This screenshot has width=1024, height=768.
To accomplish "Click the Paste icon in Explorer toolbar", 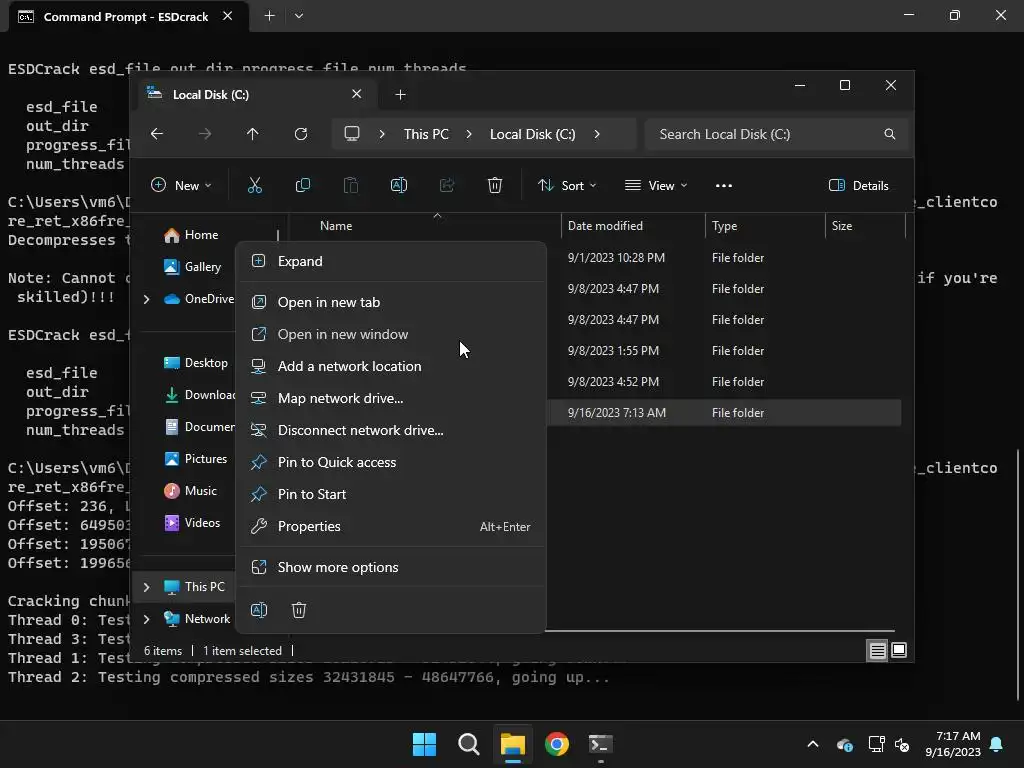I will 351,185.
